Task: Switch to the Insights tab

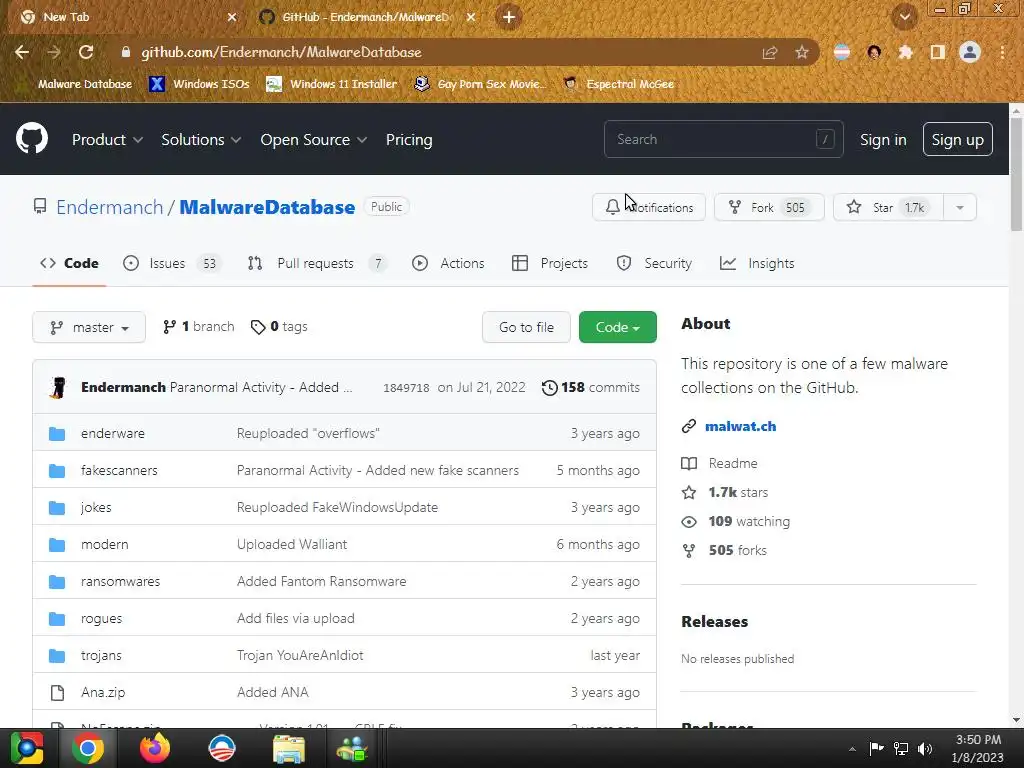Action: tap(757, 263)
